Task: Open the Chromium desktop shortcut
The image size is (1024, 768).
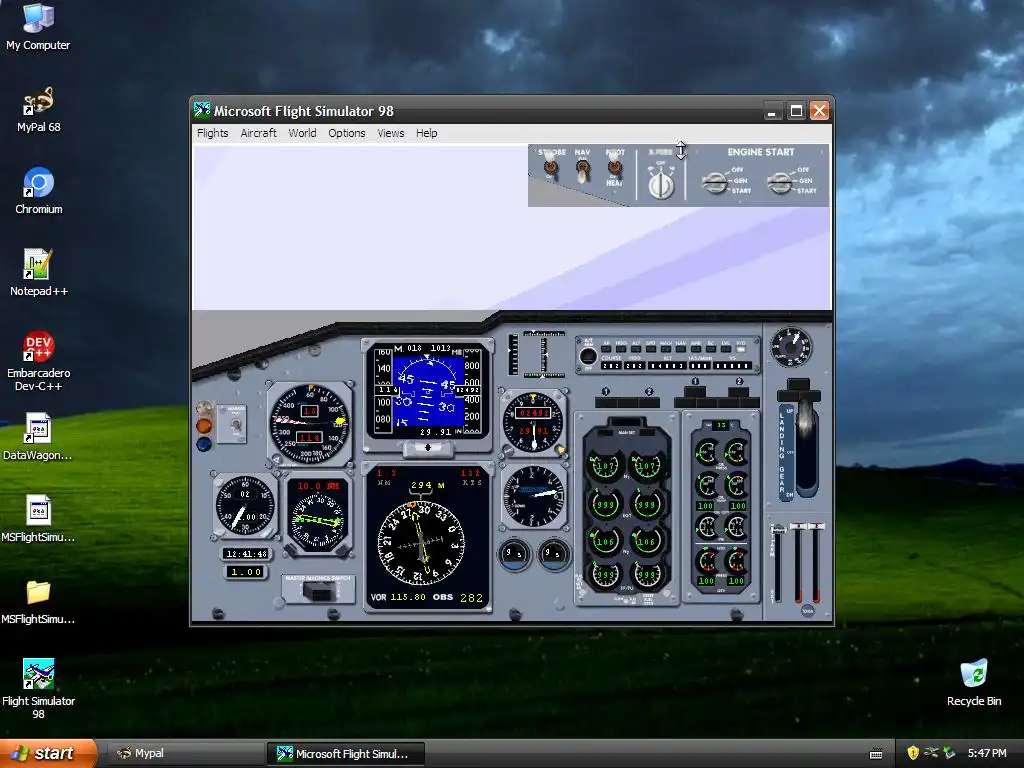Action: click(39, 191)
